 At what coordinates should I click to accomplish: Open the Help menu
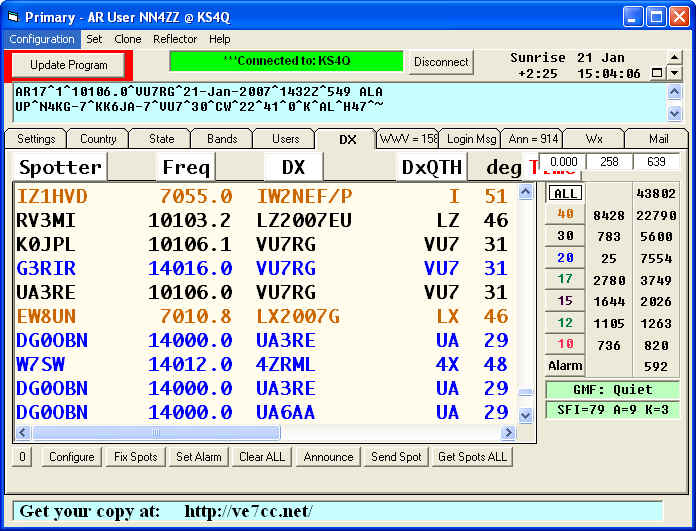click(220, 39)
